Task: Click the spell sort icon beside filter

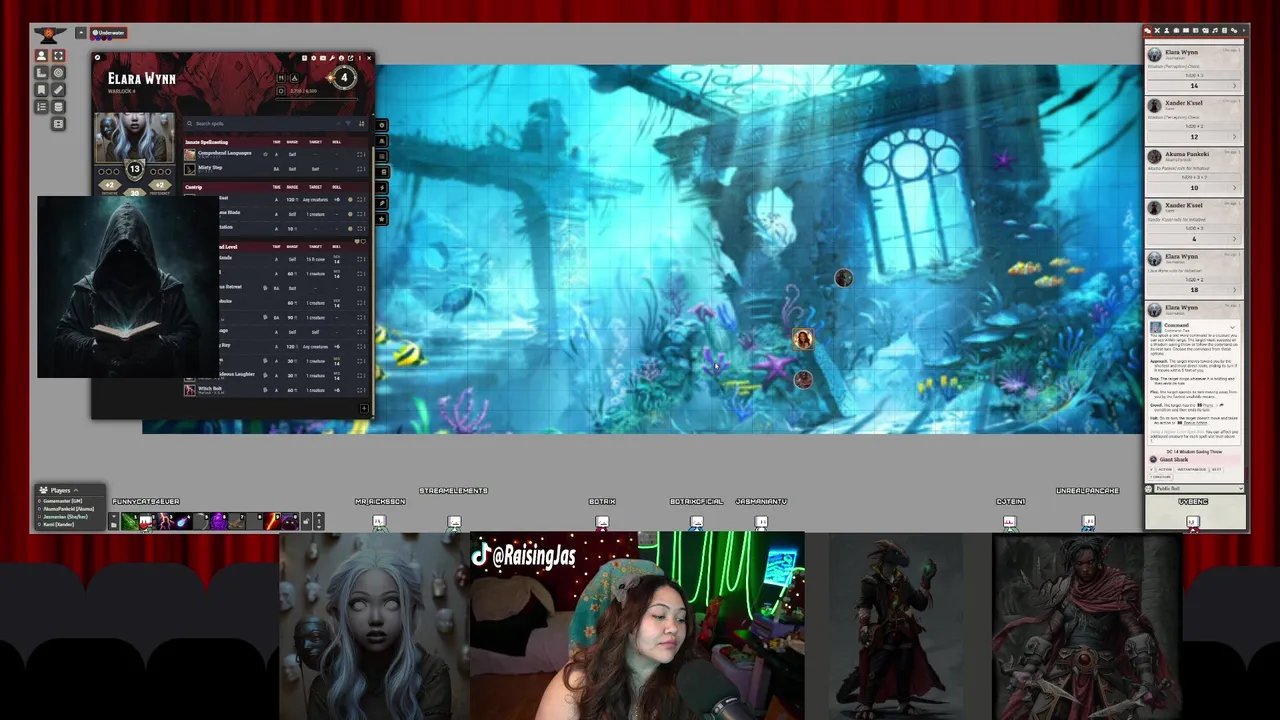Action: [361, 123]
